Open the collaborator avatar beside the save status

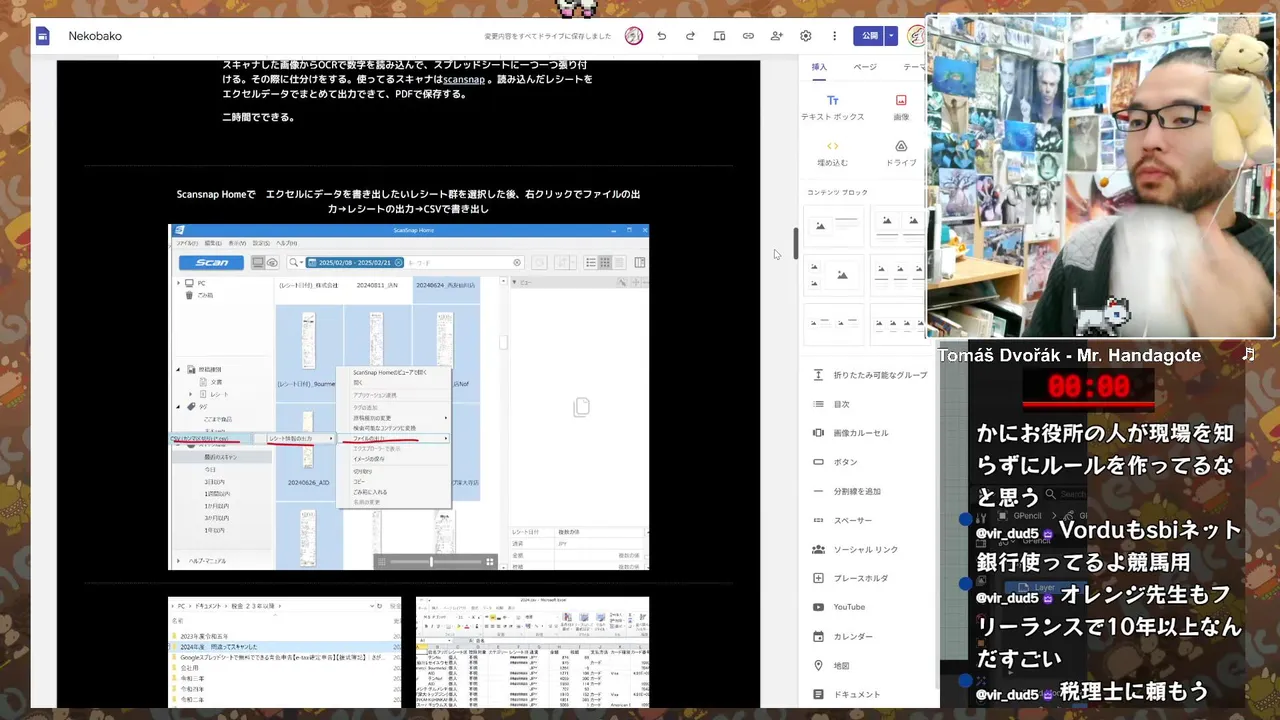[633, 36]
